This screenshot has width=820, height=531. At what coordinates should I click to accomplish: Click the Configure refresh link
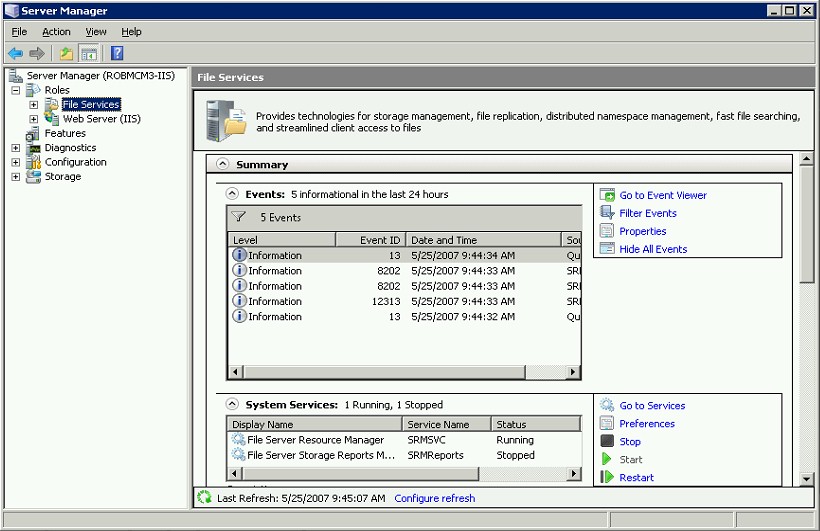(435, 498)
